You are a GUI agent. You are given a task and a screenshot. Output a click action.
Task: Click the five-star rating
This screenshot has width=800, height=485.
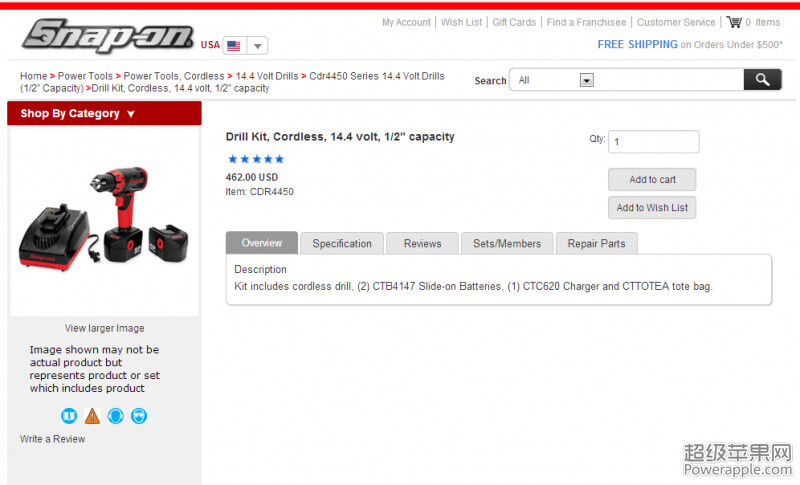256,159
